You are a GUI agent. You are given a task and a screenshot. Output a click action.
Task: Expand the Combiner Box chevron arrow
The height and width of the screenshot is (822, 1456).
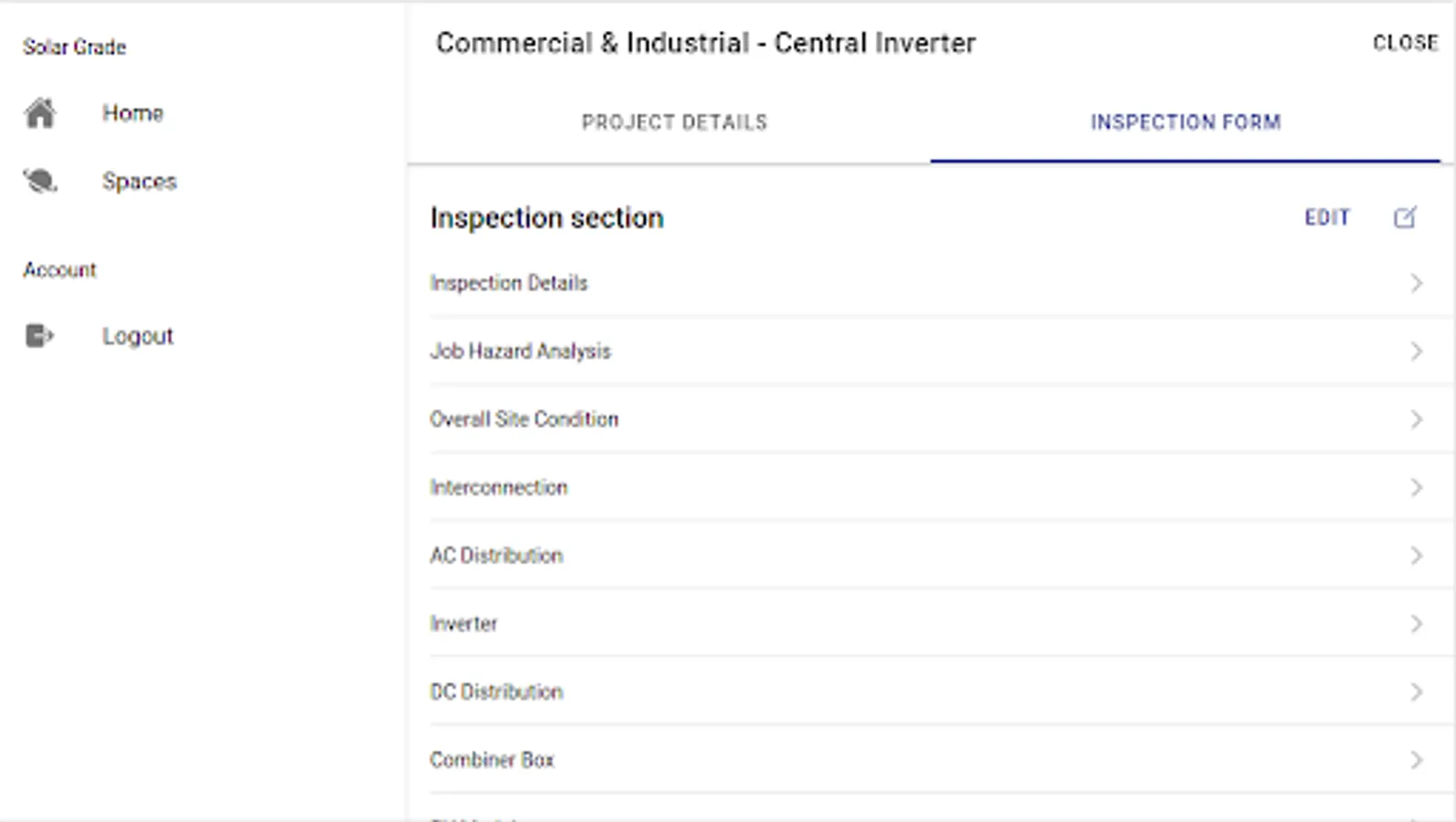[x=1416, y=760]
